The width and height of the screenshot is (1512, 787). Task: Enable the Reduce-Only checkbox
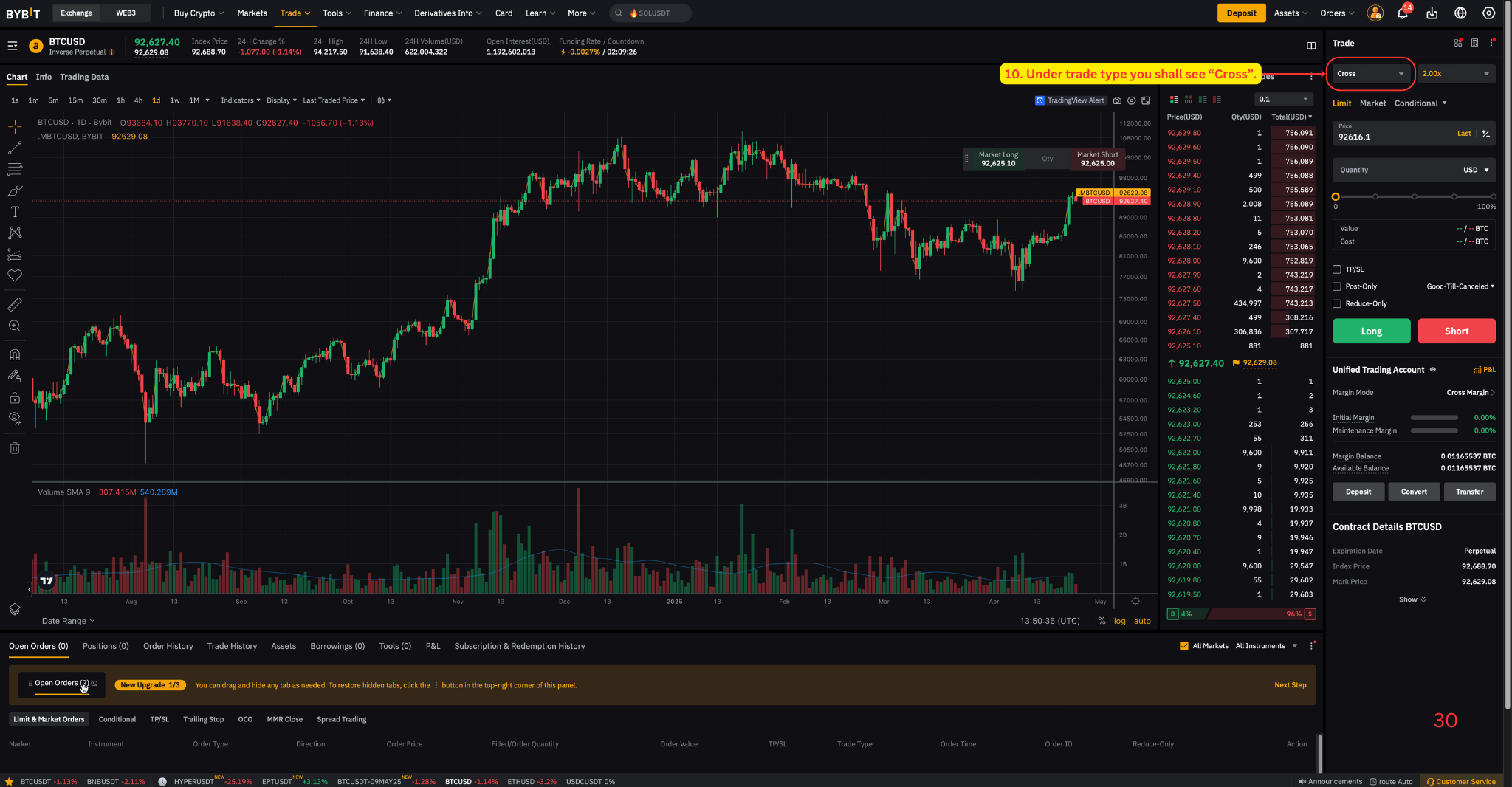(1337, 303)
